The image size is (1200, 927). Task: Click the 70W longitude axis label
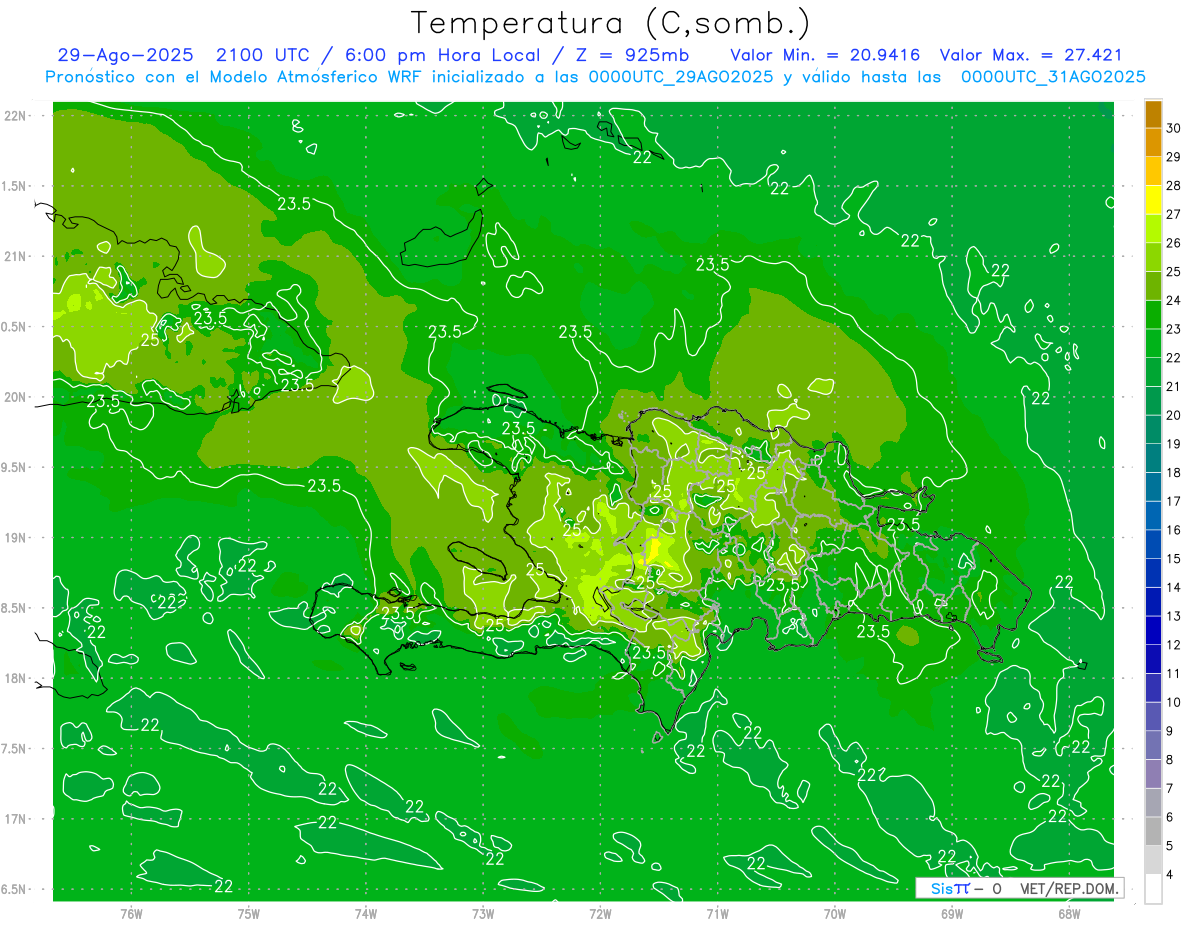[x=834, y=912]
